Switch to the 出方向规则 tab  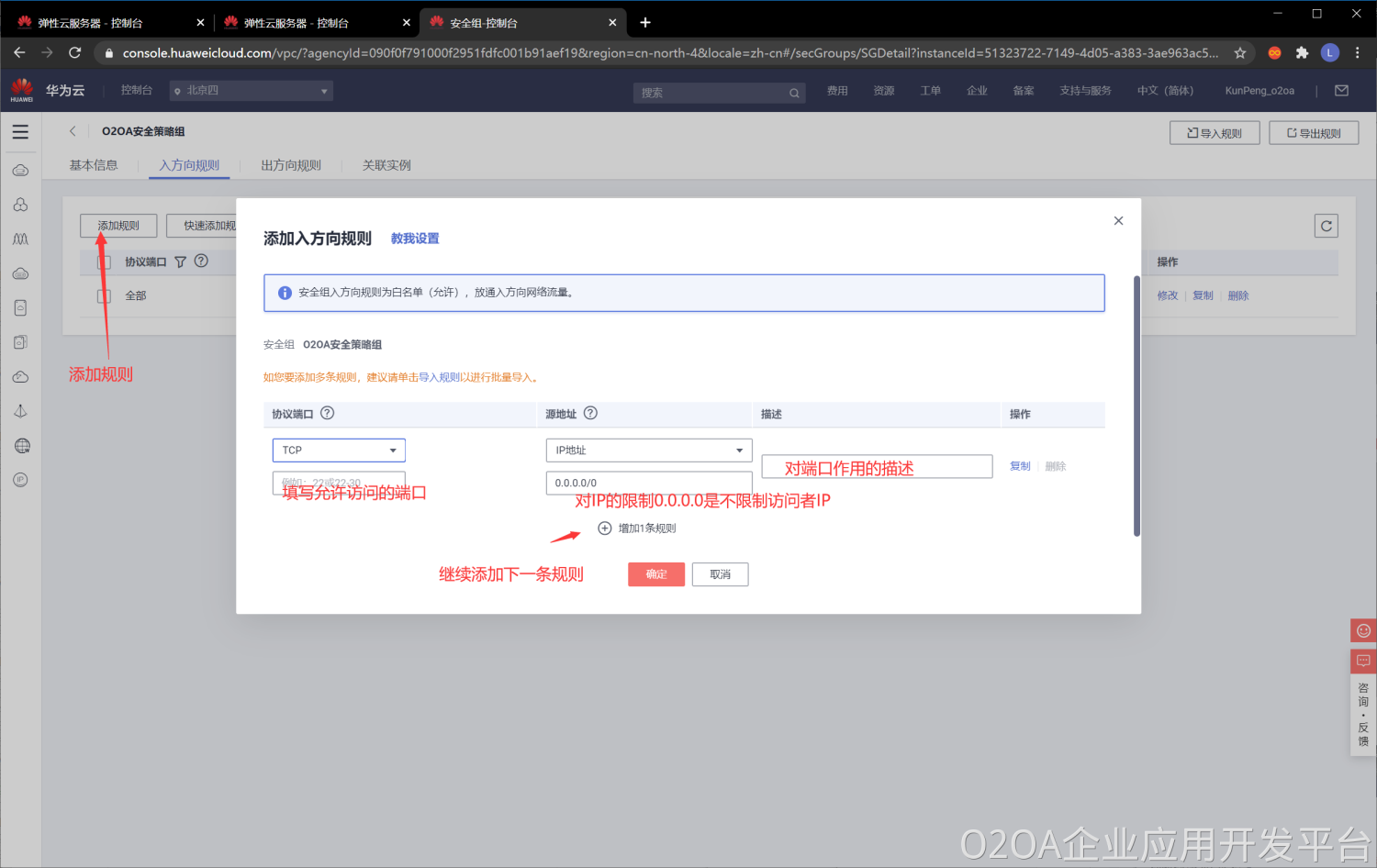[291, 165]
